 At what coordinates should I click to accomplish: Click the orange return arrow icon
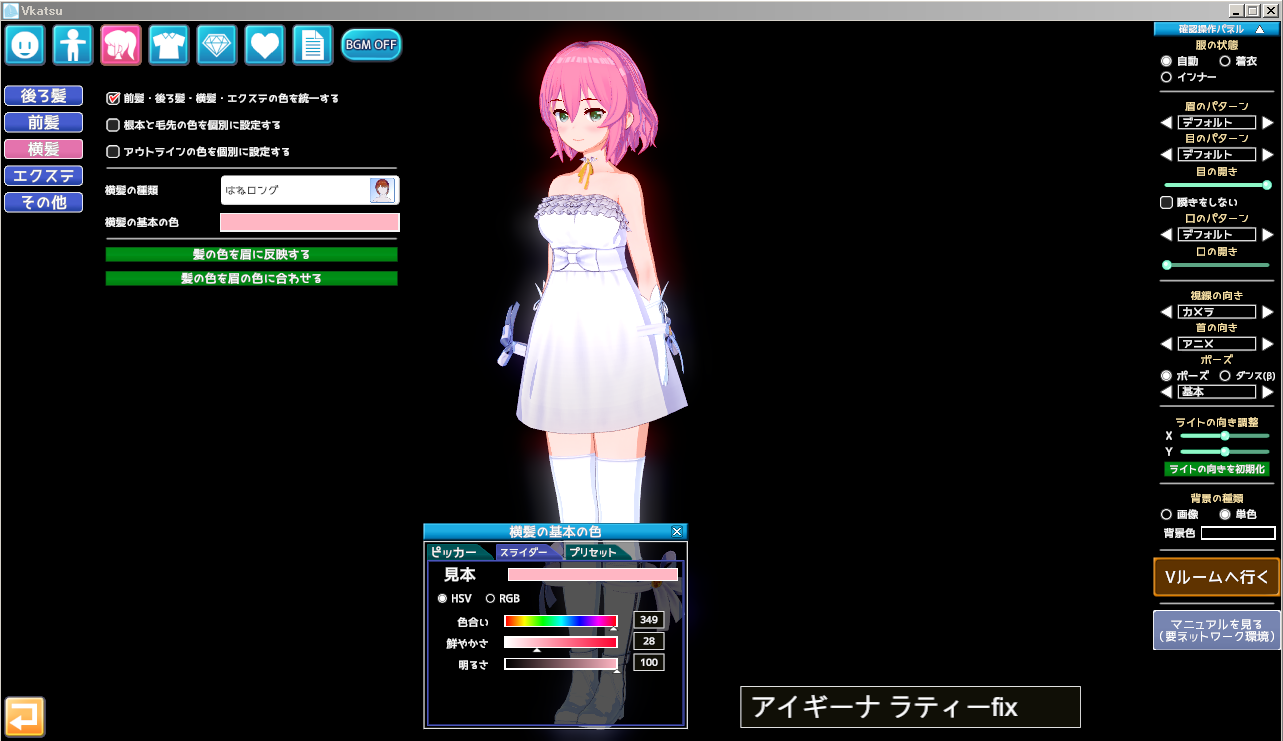[25, 716]
